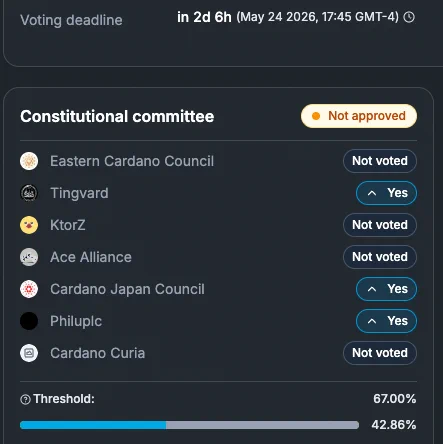Expand Cardano Japan Council's Yes vote chevron

coord(372,289)
